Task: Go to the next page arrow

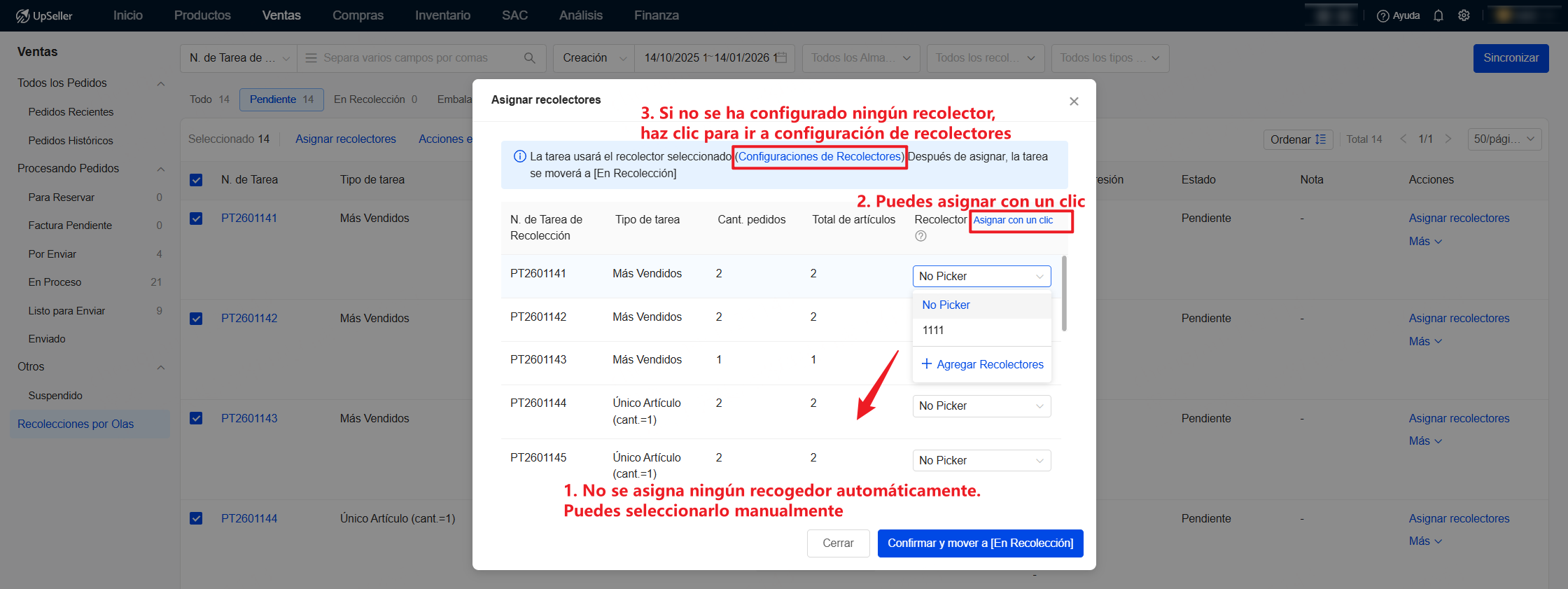Action: (x=1448, y=139)
